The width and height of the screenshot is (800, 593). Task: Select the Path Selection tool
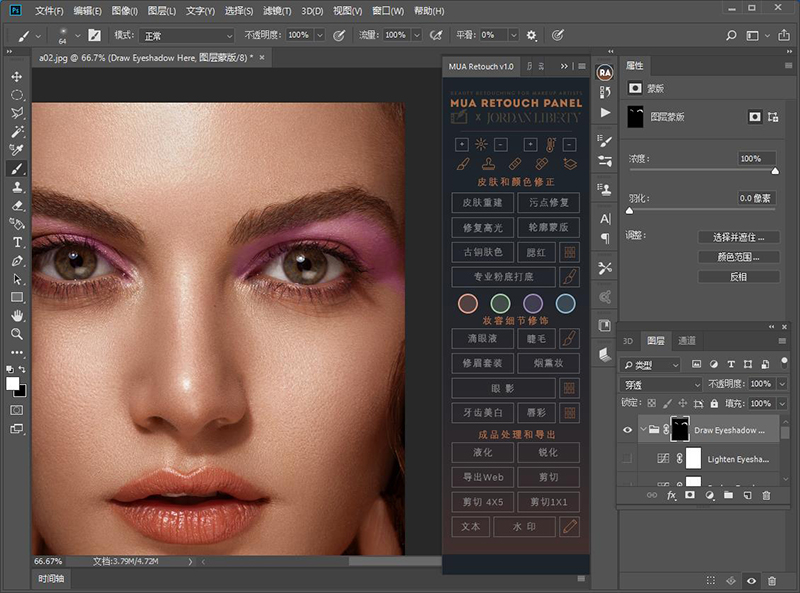coord(17,279)
